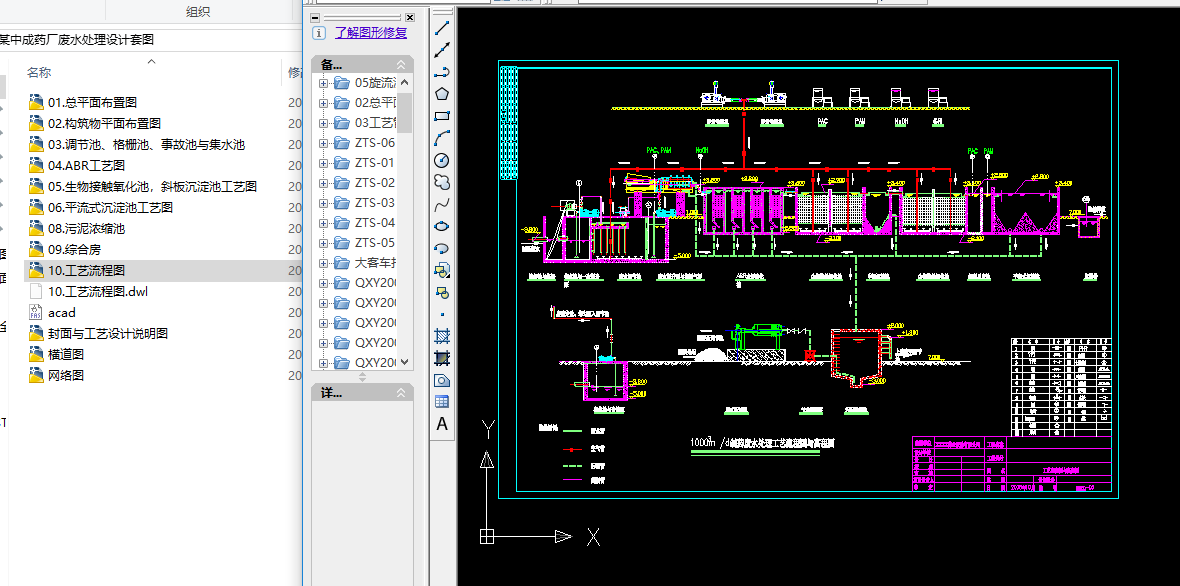This screenshot has height=586, width=1180.
Task: Click the Arc drawing tool
Action: [441, 138]
